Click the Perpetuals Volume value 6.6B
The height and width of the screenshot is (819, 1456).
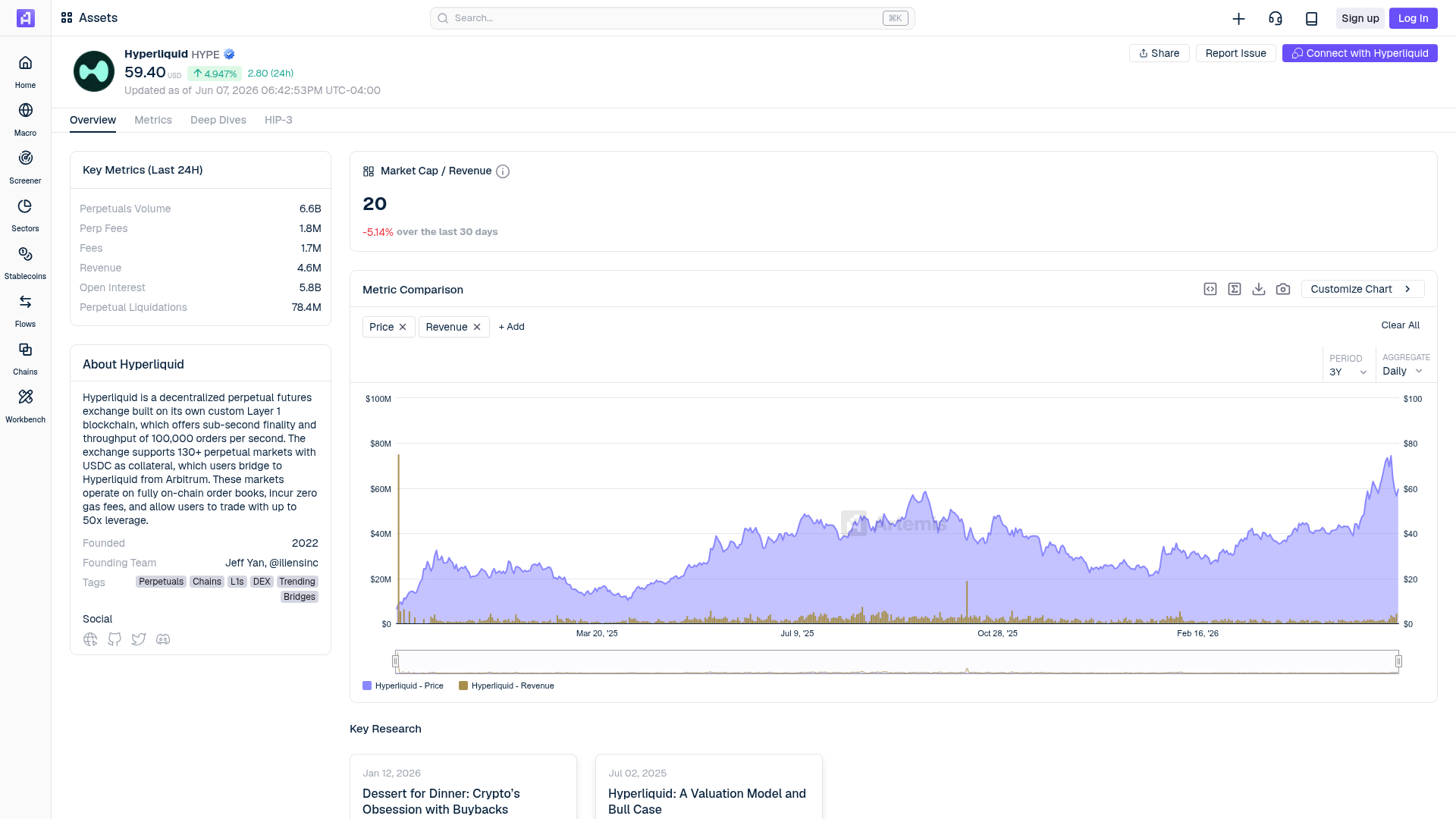[x=310, y=209]
